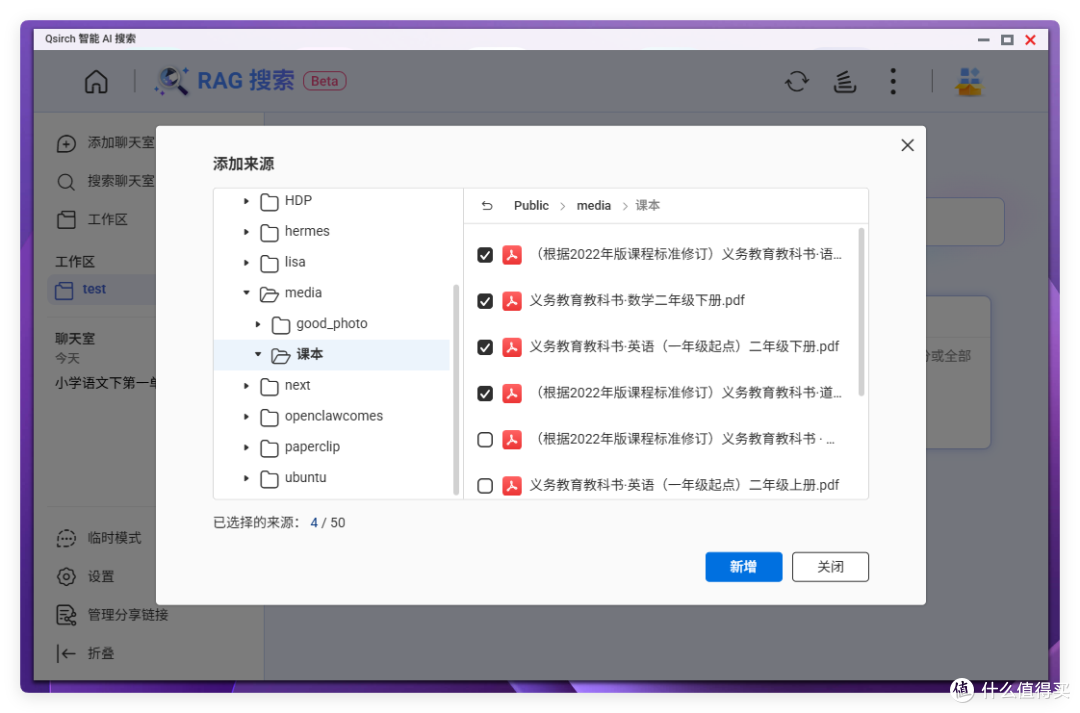Collapse the 课本 folder
Image resolution: width=1080 pixels, height=713 pixels.
(258, 354)
